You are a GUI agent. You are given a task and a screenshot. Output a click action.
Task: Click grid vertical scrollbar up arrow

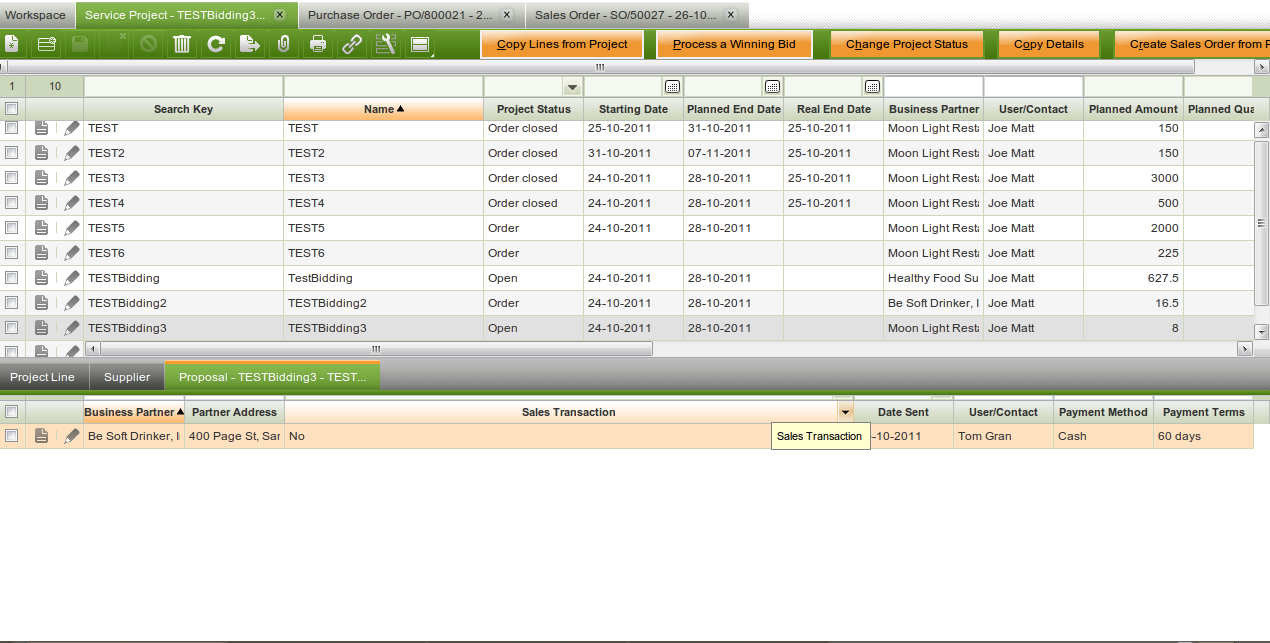point(1261,130)
